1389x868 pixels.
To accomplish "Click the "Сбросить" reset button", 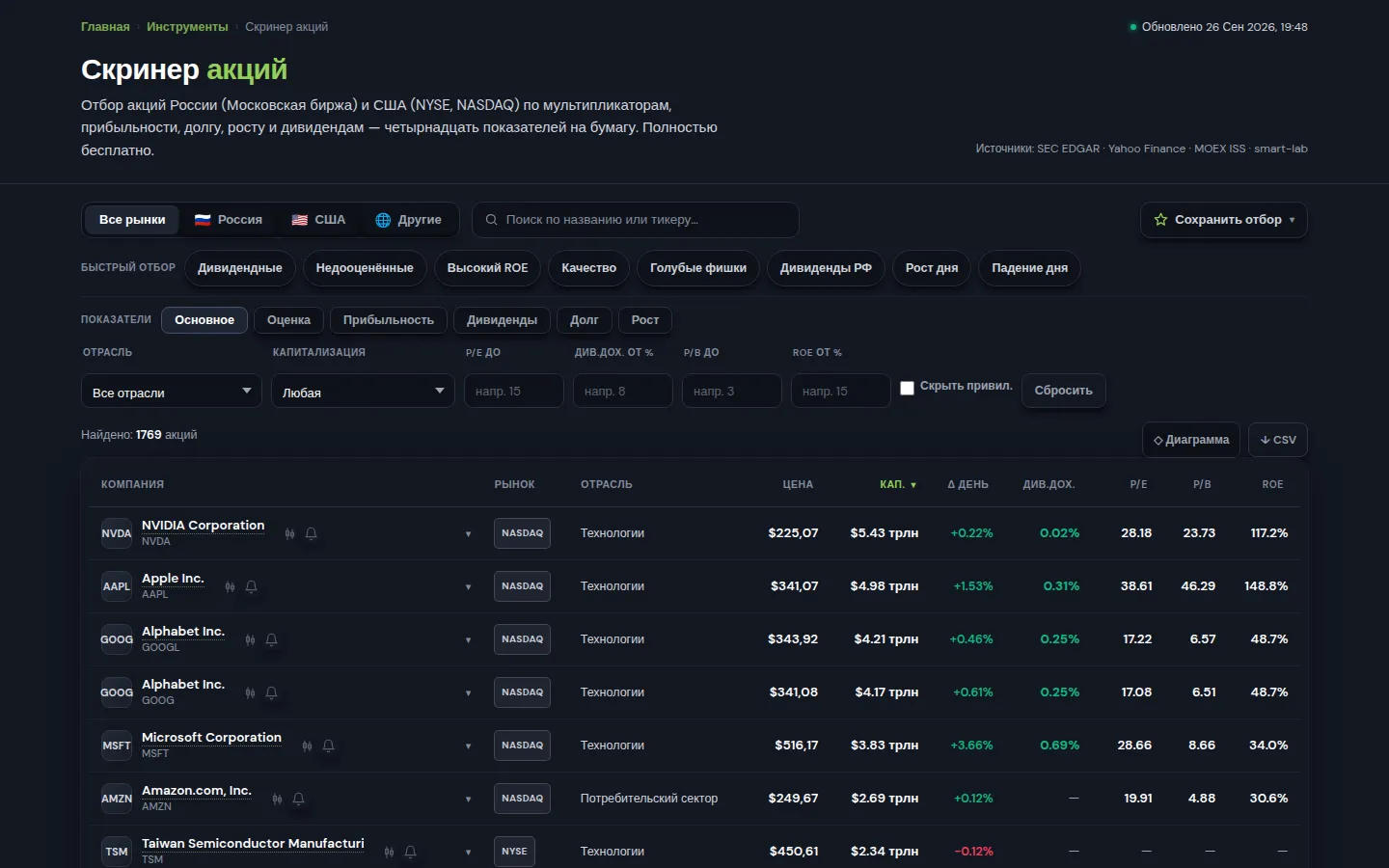I will pos(1064,391).
